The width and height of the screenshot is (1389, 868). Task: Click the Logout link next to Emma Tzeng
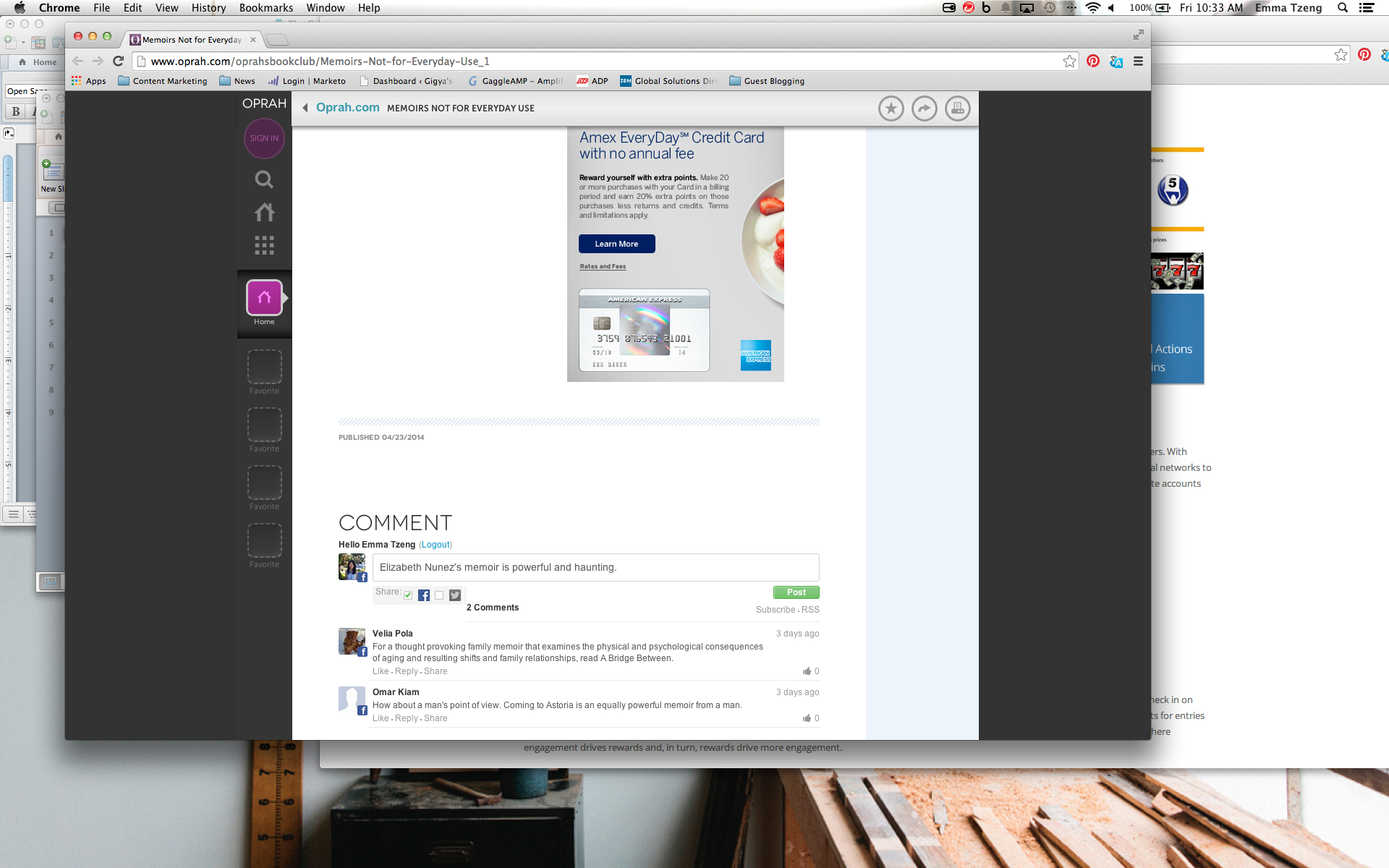(x=435, y=544)
